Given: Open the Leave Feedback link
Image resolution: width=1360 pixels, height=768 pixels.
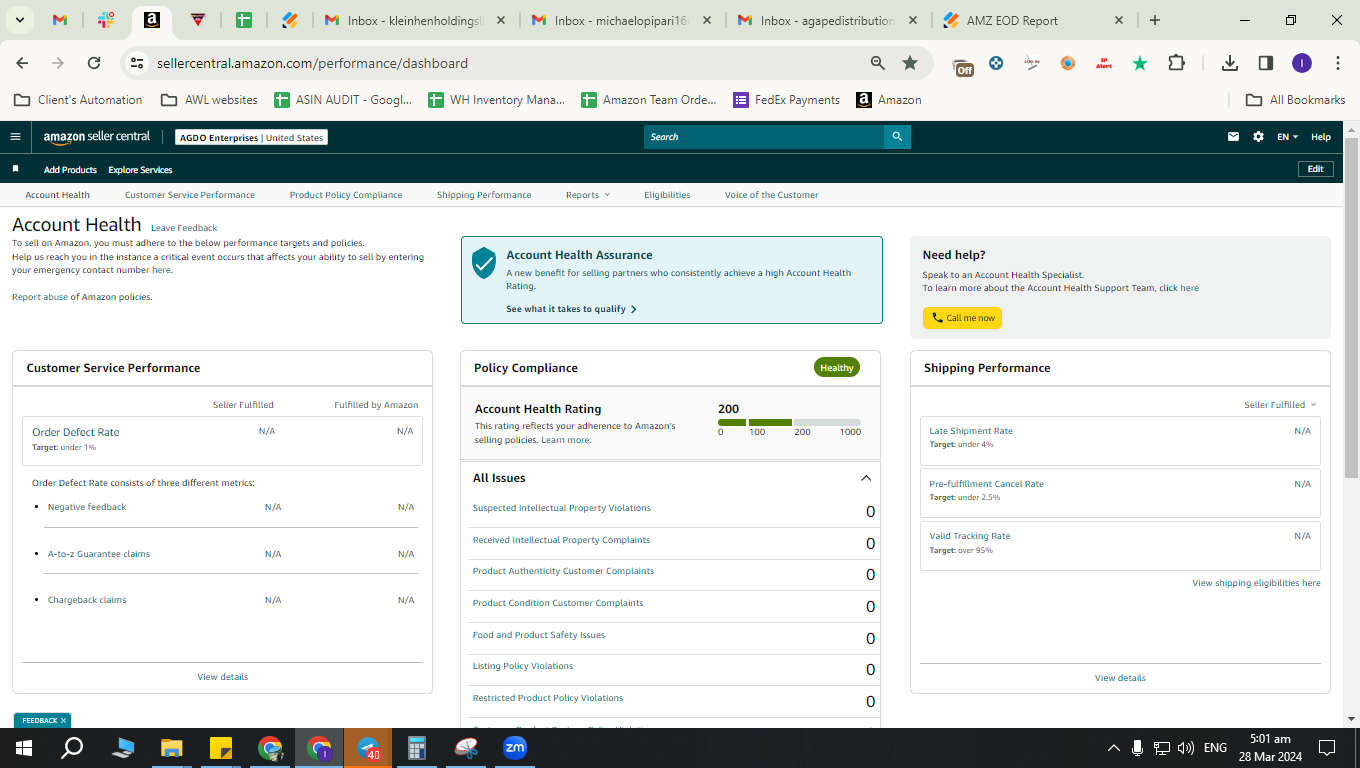Looking at the screenshot, I should pyautogui.click(x=184, y=228).
